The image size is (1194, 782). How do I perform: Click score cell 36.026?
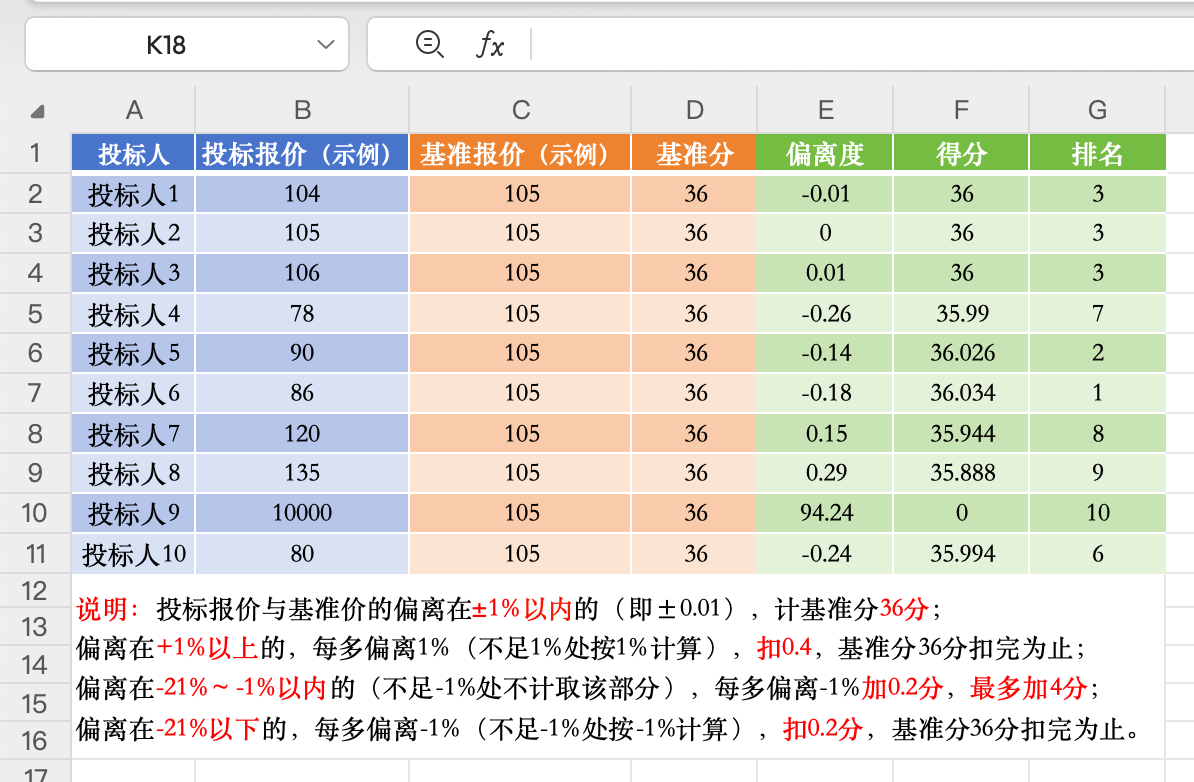pyautogui.click(x=961, y=353)
